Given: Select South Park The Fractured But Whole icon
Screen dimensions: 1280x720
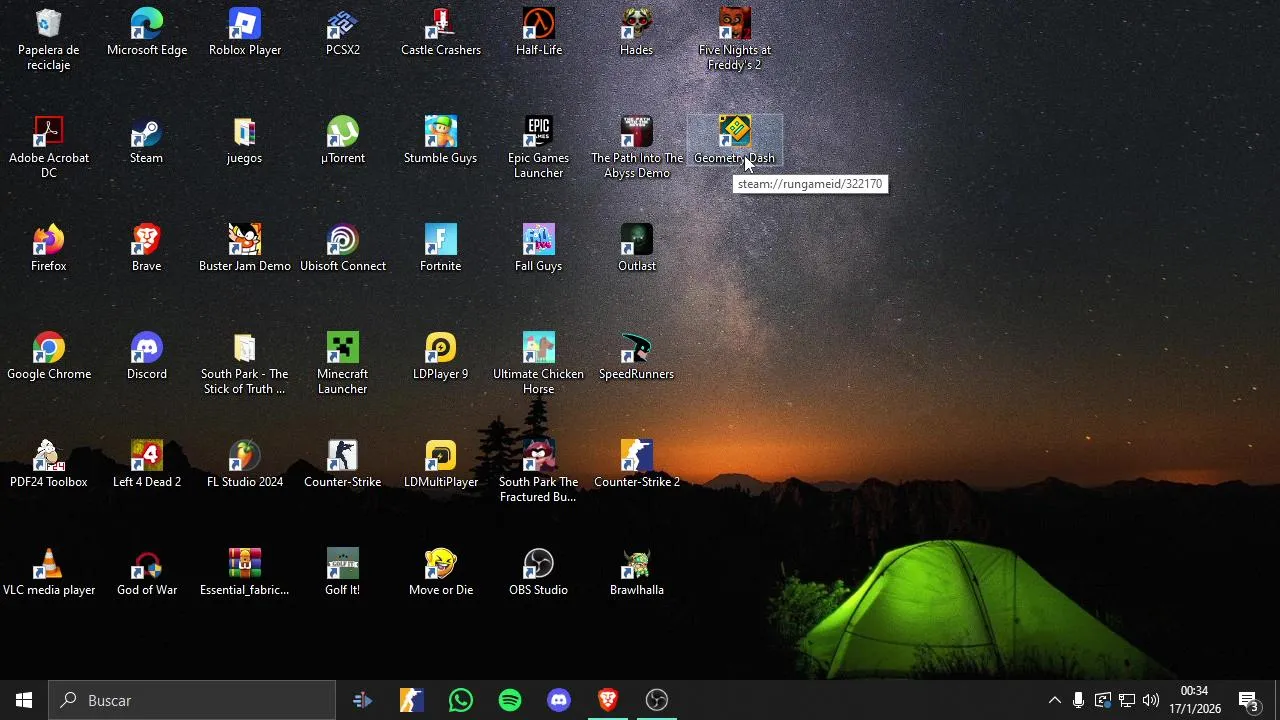Looking at the screenshot, I should tap(538, 472).
